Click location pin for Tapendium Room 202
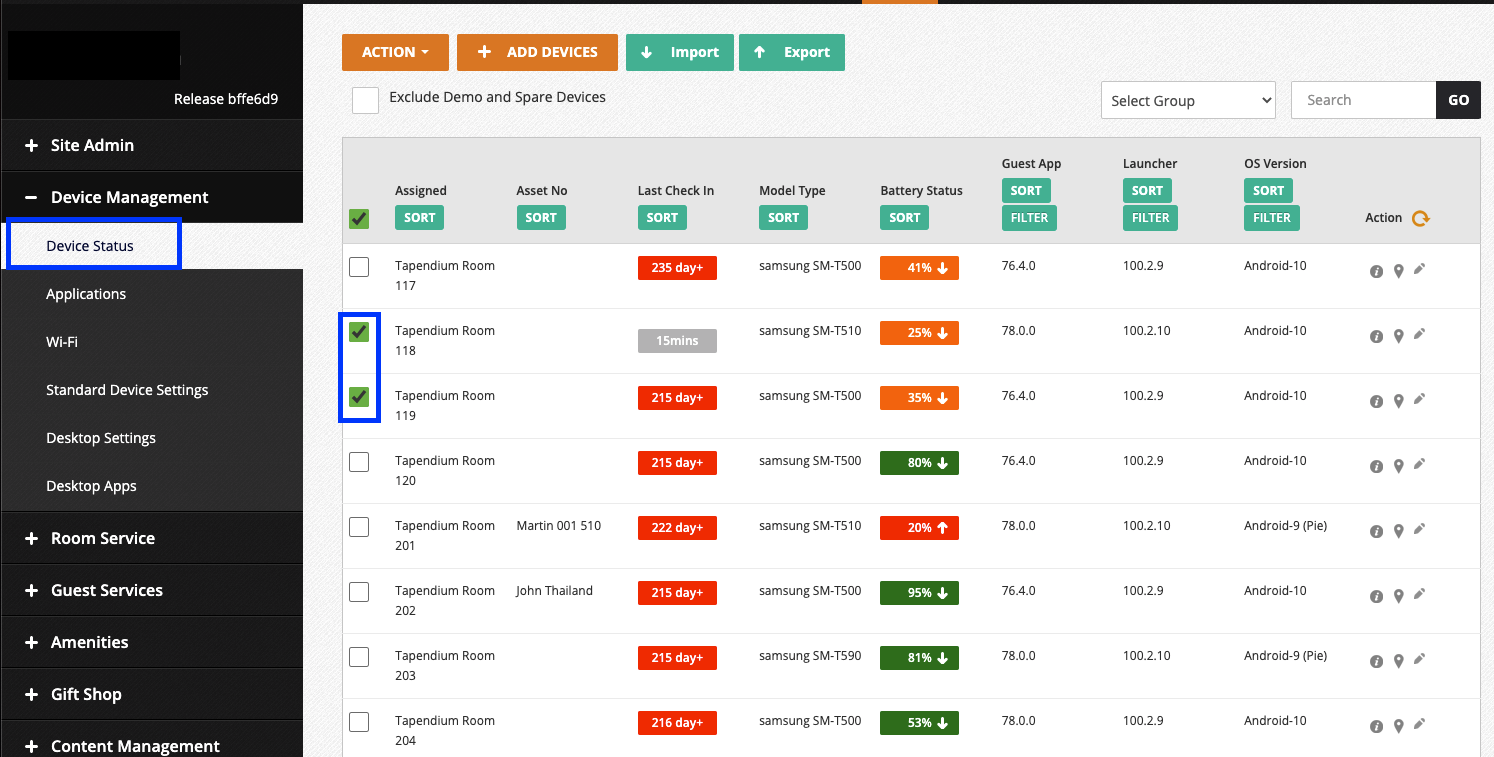The height and width of the screenshot is (757, 1494). pyautogui.click(x=1398, y=597)
